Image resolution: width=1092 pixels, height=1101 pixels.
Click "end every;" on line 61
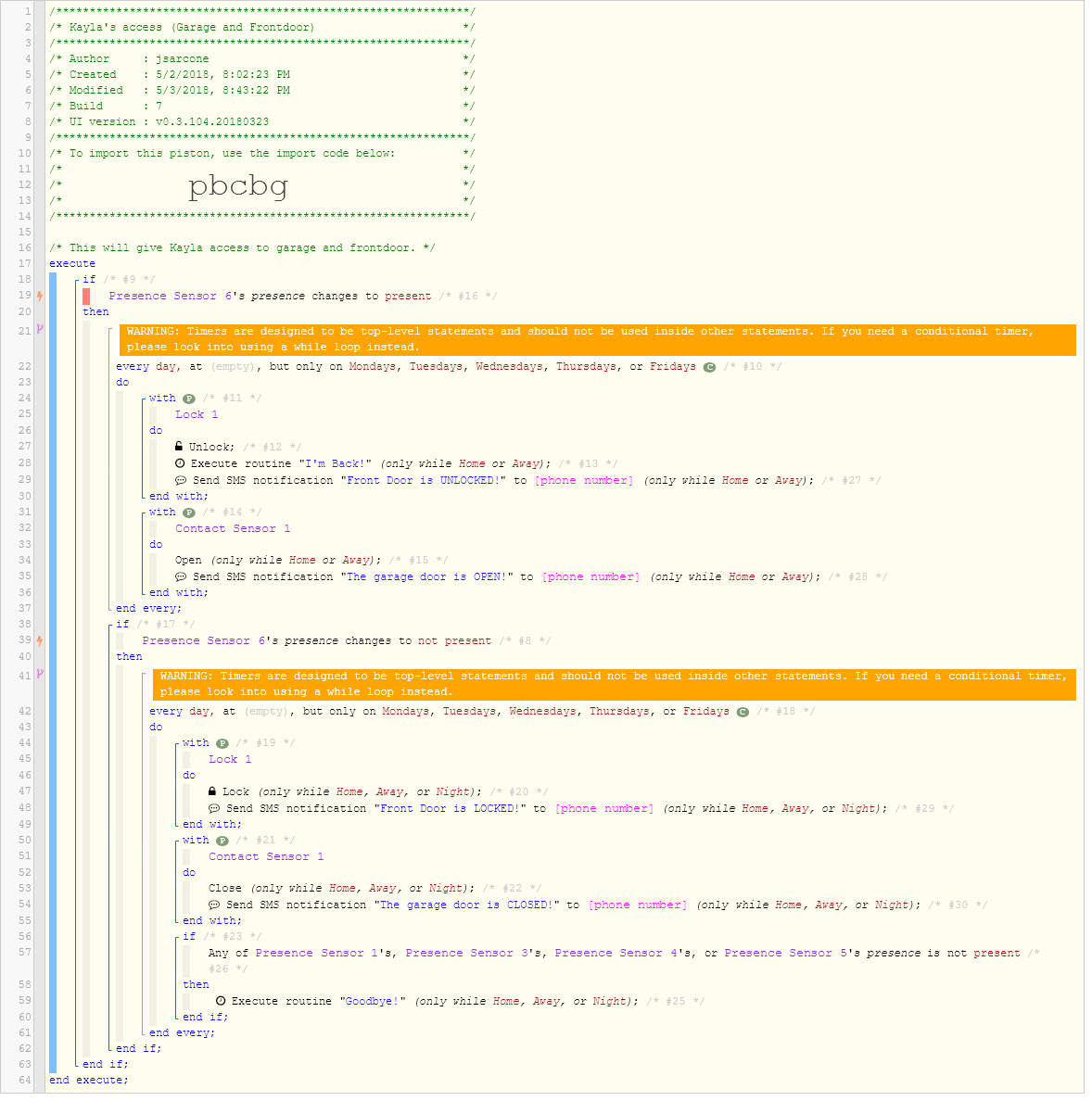click(x=182, y=1033)
